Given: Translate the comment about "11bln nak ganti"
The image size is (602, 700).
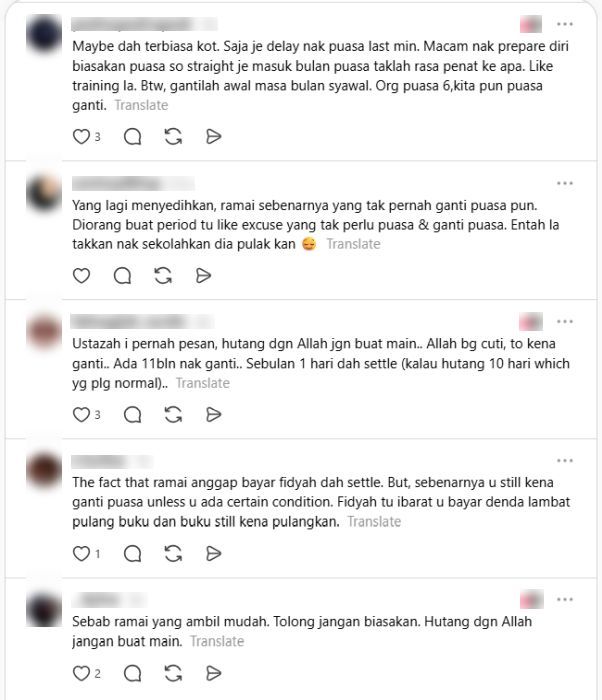Looking at the screenshot, I should click(203, 383).
